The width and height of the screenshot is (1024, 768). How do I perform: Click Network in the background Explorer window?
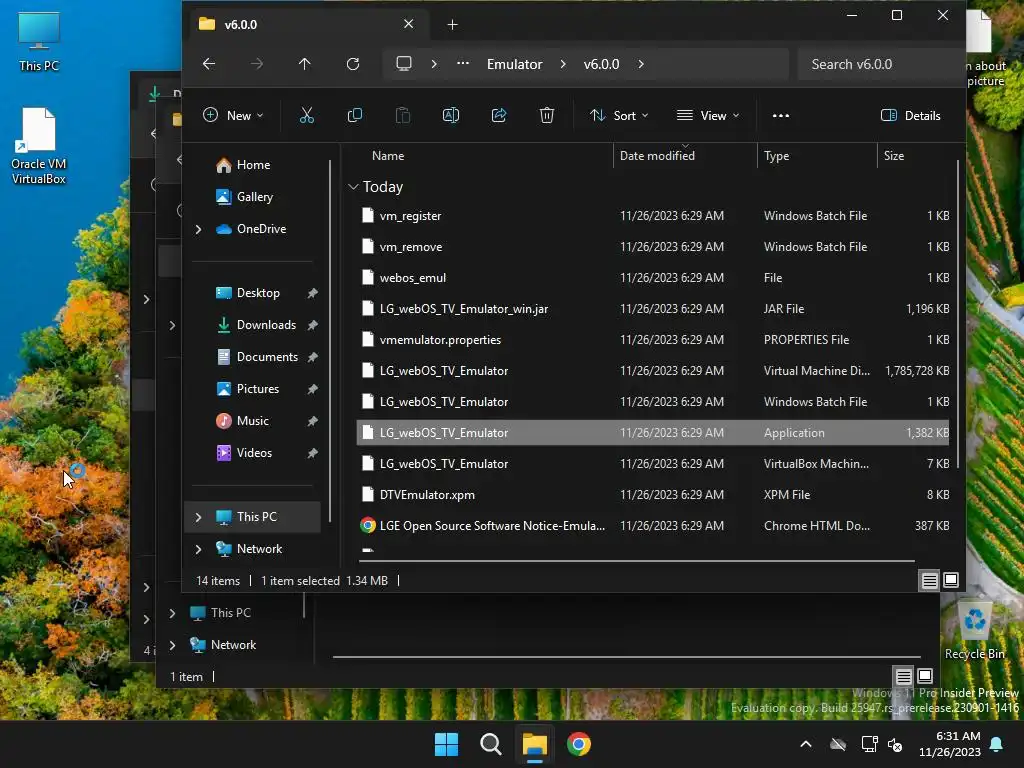pyautogui.click(x=233, y=645)
